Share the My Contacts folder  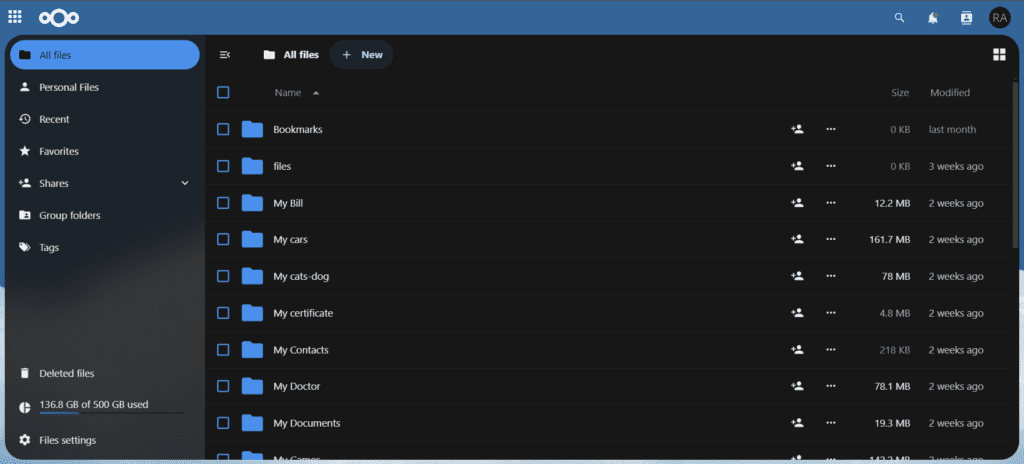coord(797,350)
